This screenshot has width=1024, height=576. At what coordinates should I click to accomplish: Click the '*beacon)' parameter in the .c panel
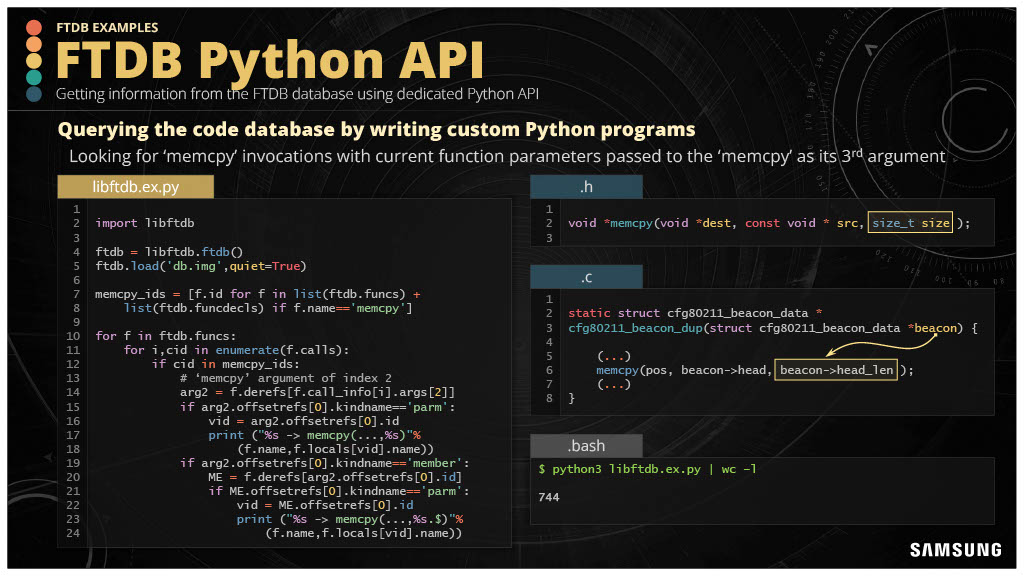click(x=935, y=328)
